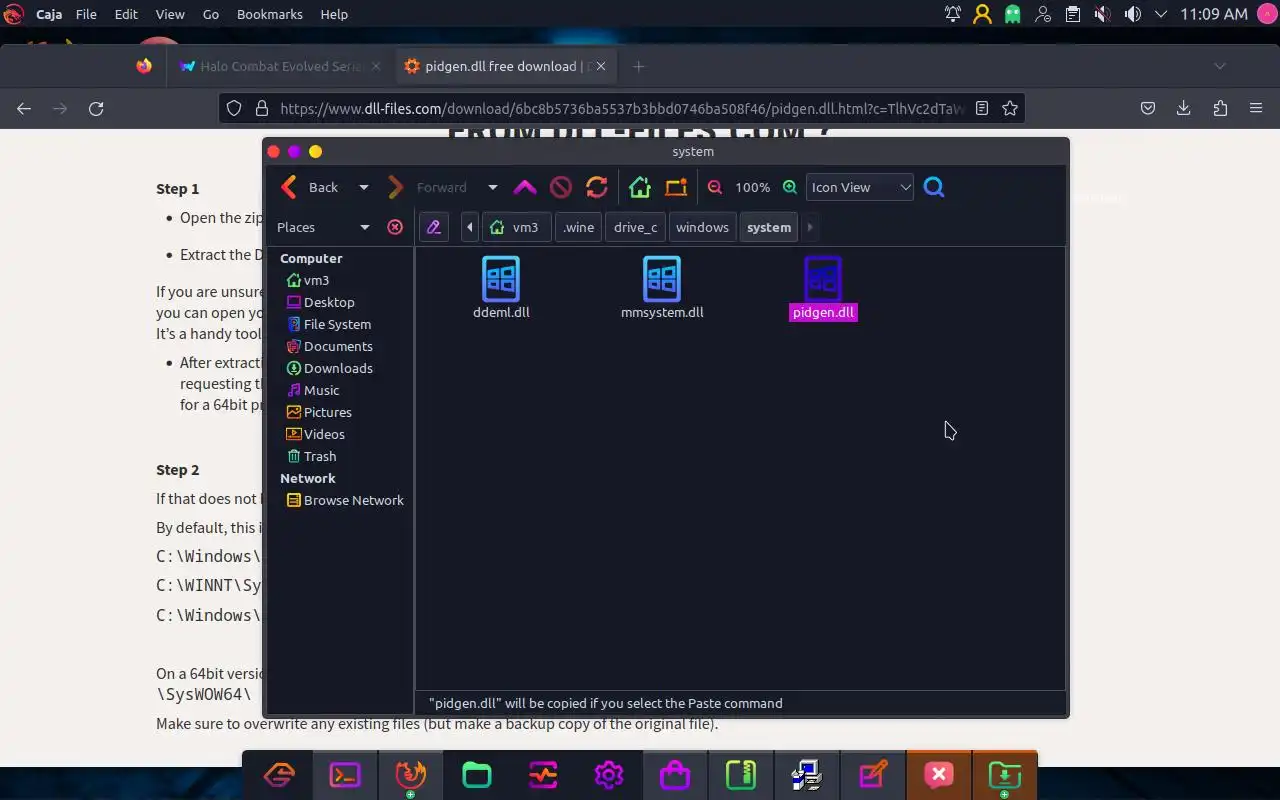Click the Computer icon in Caja toolbar
This screenshot has height=800, width=1280.
tap(676, 187)
